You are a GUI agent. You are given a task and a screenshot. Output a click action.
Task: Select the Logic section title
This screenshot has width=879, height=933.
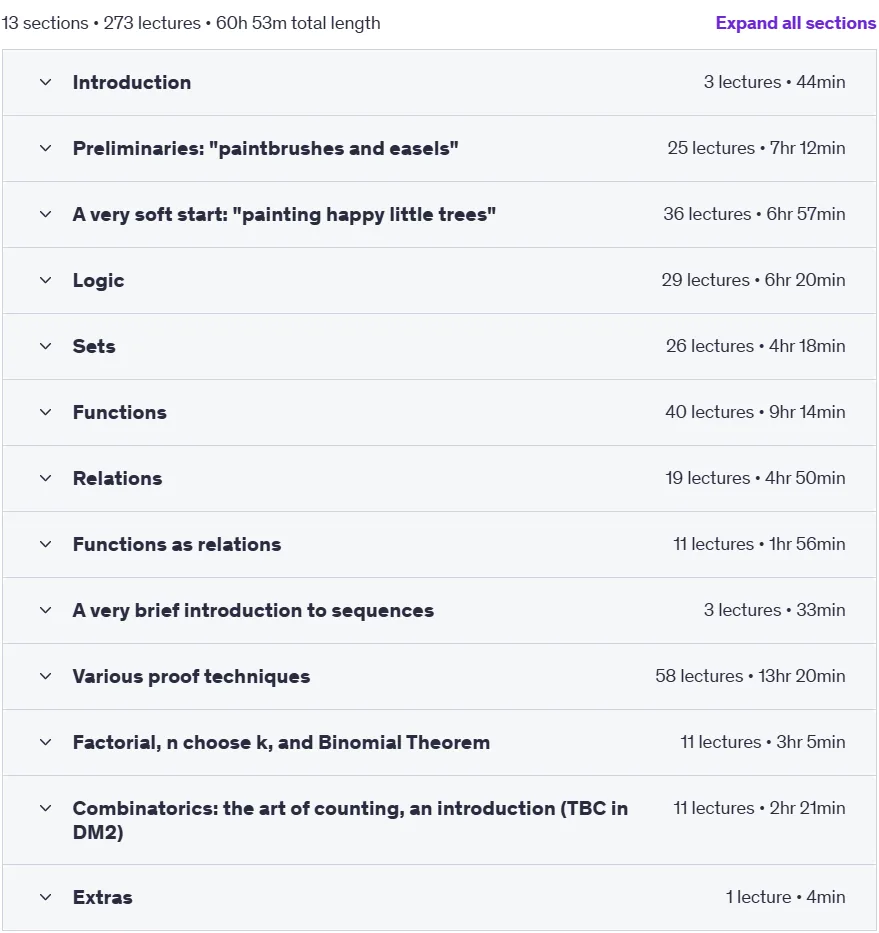(x=98, y=281)
